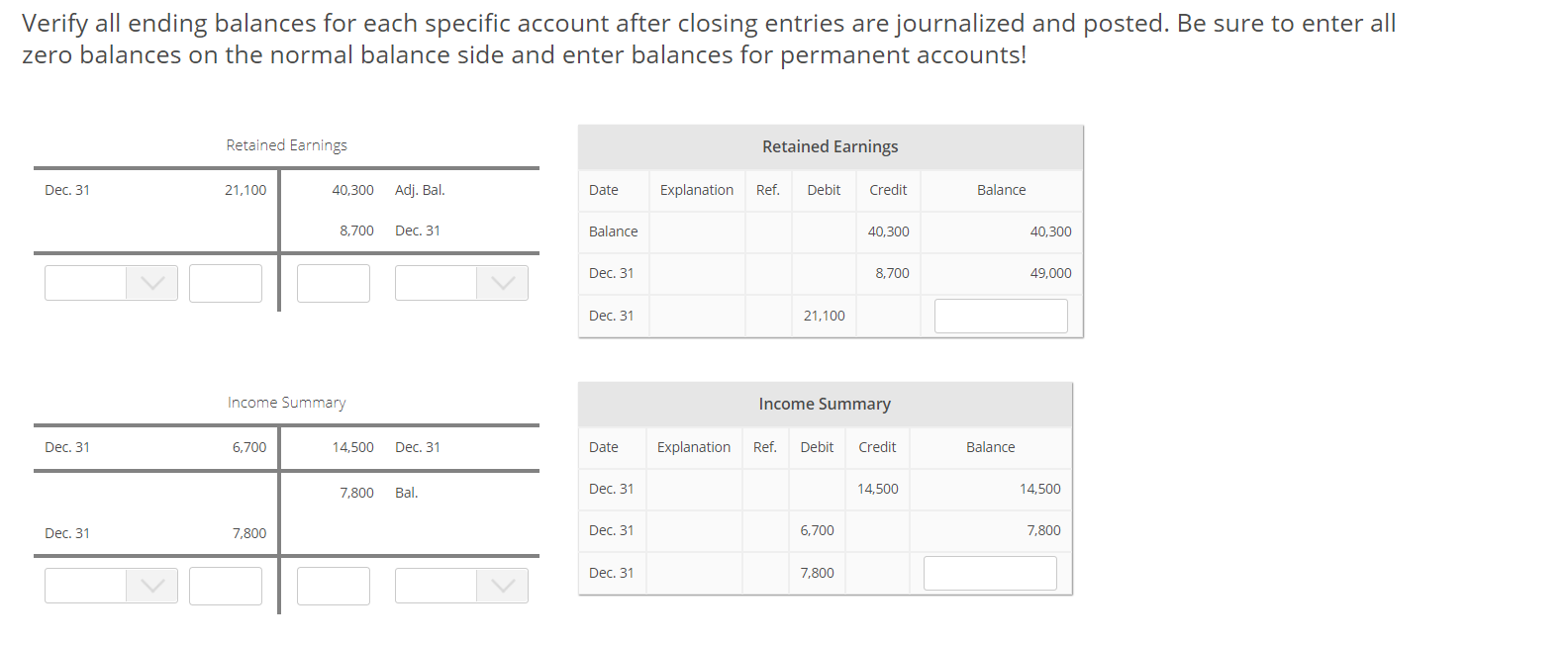Click the final Balance input in Retained Earnings ledger
The image size is (1568, 645).
tap(1000, 315)
